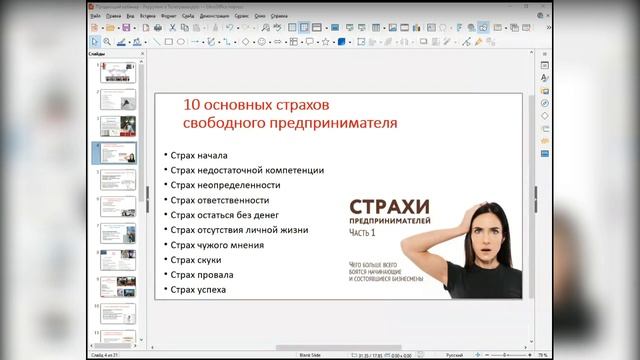Click the vertical scrollbar right of slide

click(531, 197)
